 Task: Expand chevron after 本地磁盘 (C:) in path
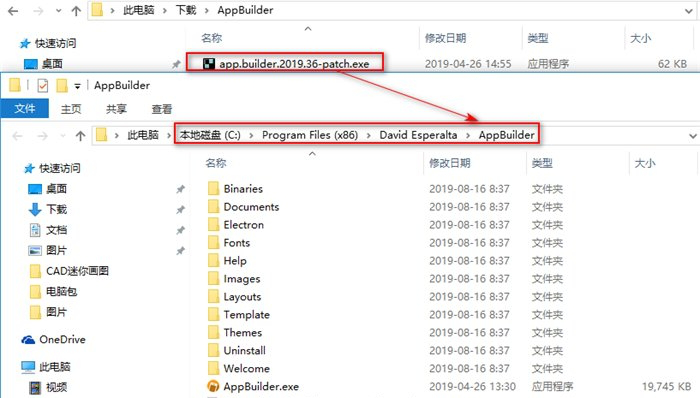pyautogui.click(x=251, y=135)
